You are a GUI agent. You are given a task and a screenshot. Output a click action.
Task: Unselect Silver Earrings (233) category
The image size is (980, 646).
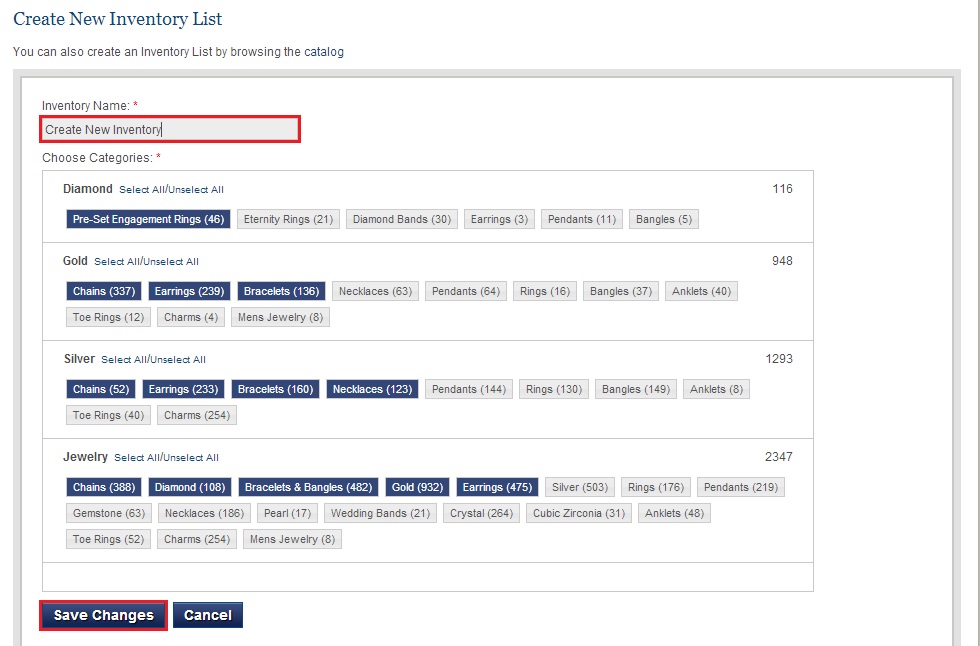point(183,389)
